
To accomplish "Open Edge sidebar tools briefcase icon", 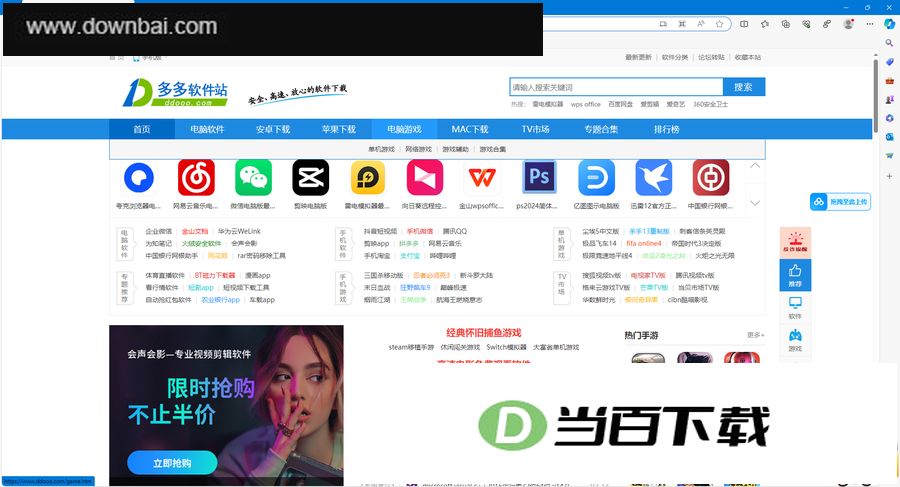I will point(889,80).
